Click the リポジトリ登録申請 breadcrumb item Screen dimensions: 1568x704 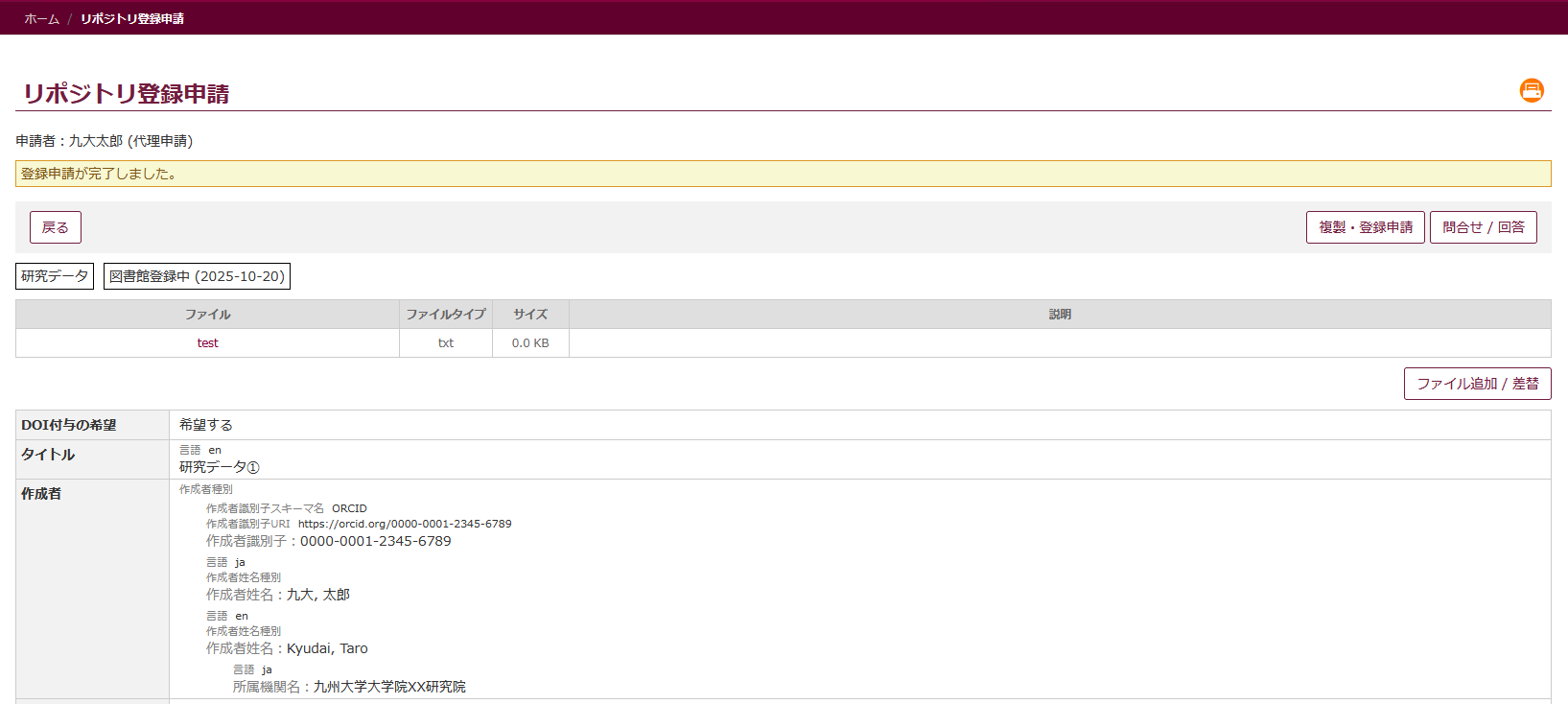tap(132, 19)
